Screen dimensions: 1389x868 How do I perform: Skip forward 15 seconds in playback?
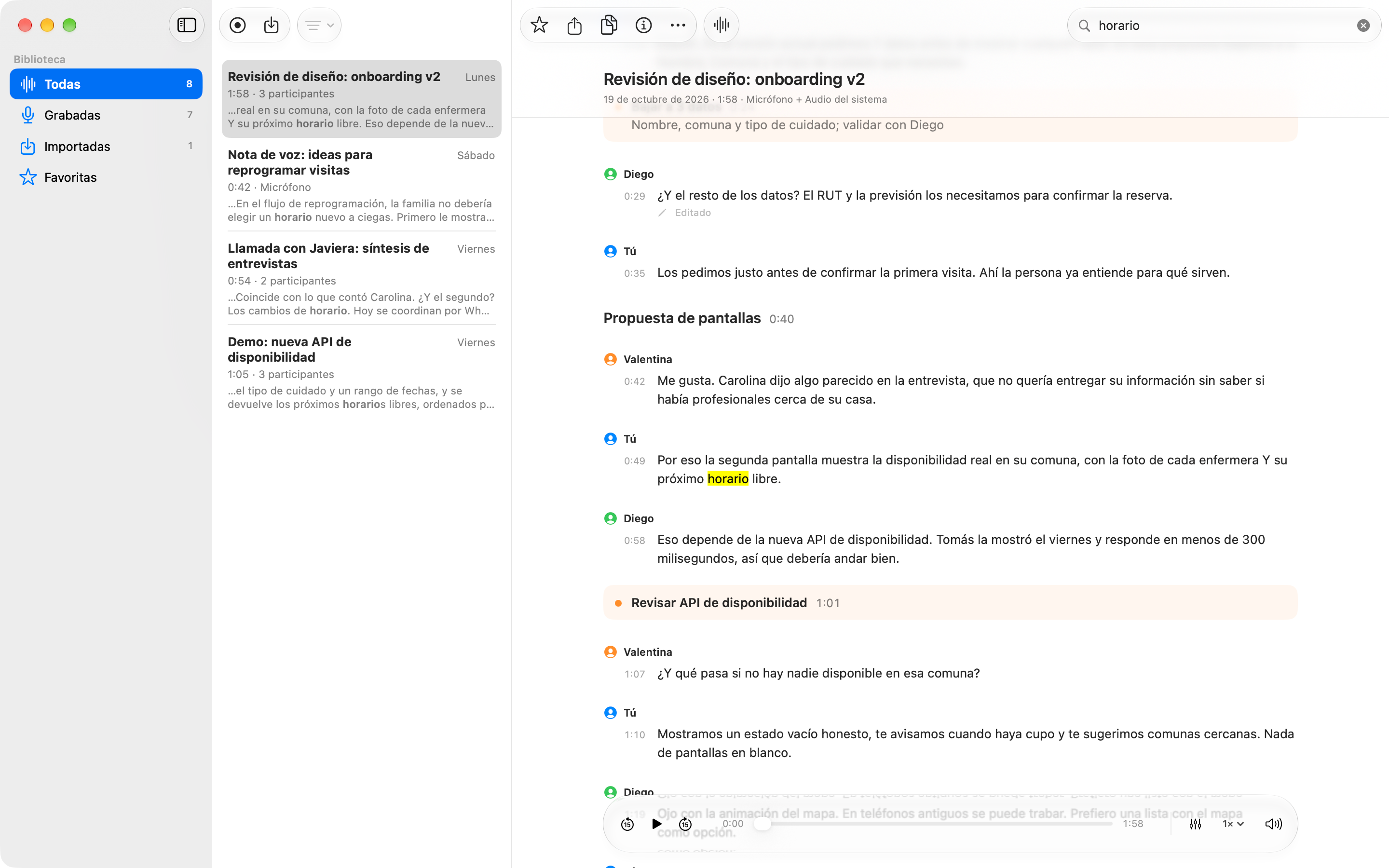click(685, 825)
